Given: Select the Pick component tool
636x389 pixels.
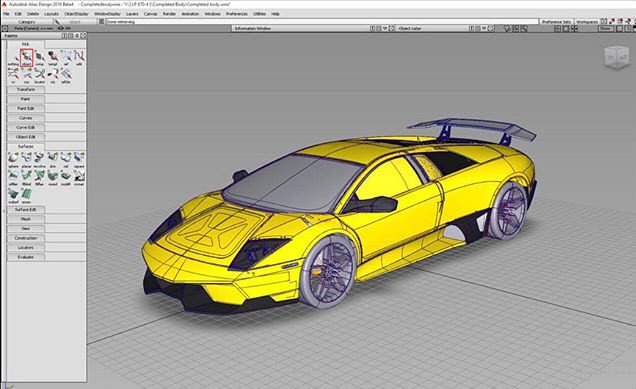Looking at the screenshot, I should coord(39,58).
